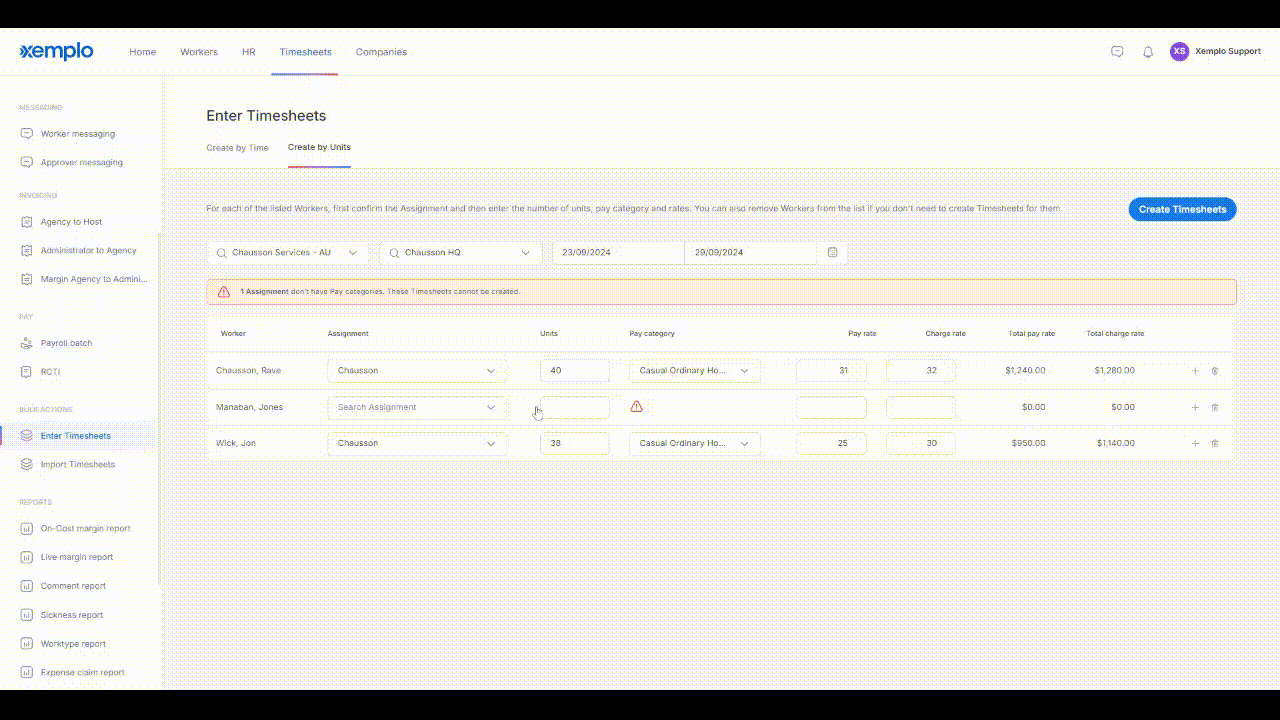The width and height of the screenshot is (1280, 720).
Task: Click the Enter Timesheets stack icon
Action: pos(27,436)
